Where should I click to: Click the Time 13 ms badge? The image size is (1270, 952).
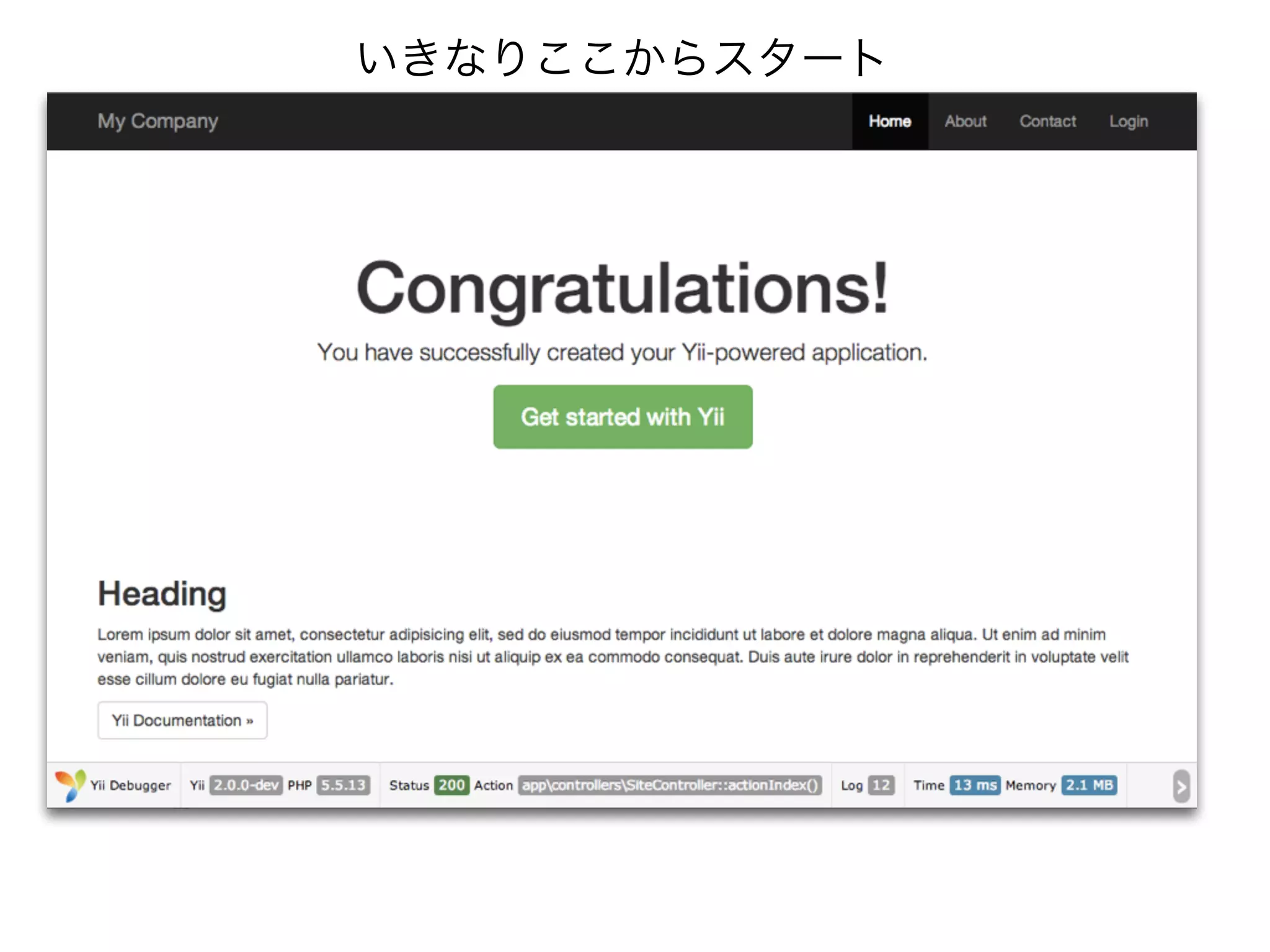click(975, 785)
